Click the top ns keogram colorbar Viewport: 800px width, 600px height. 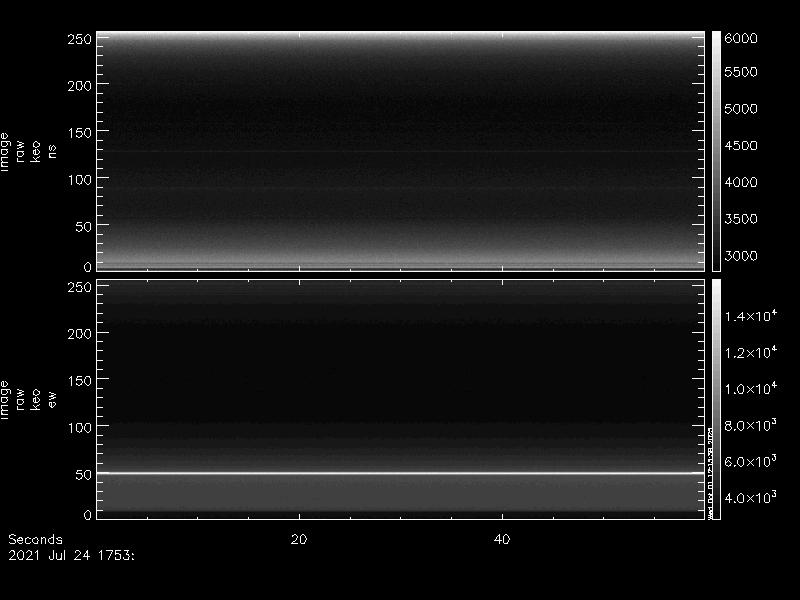[x=716, y=150]
